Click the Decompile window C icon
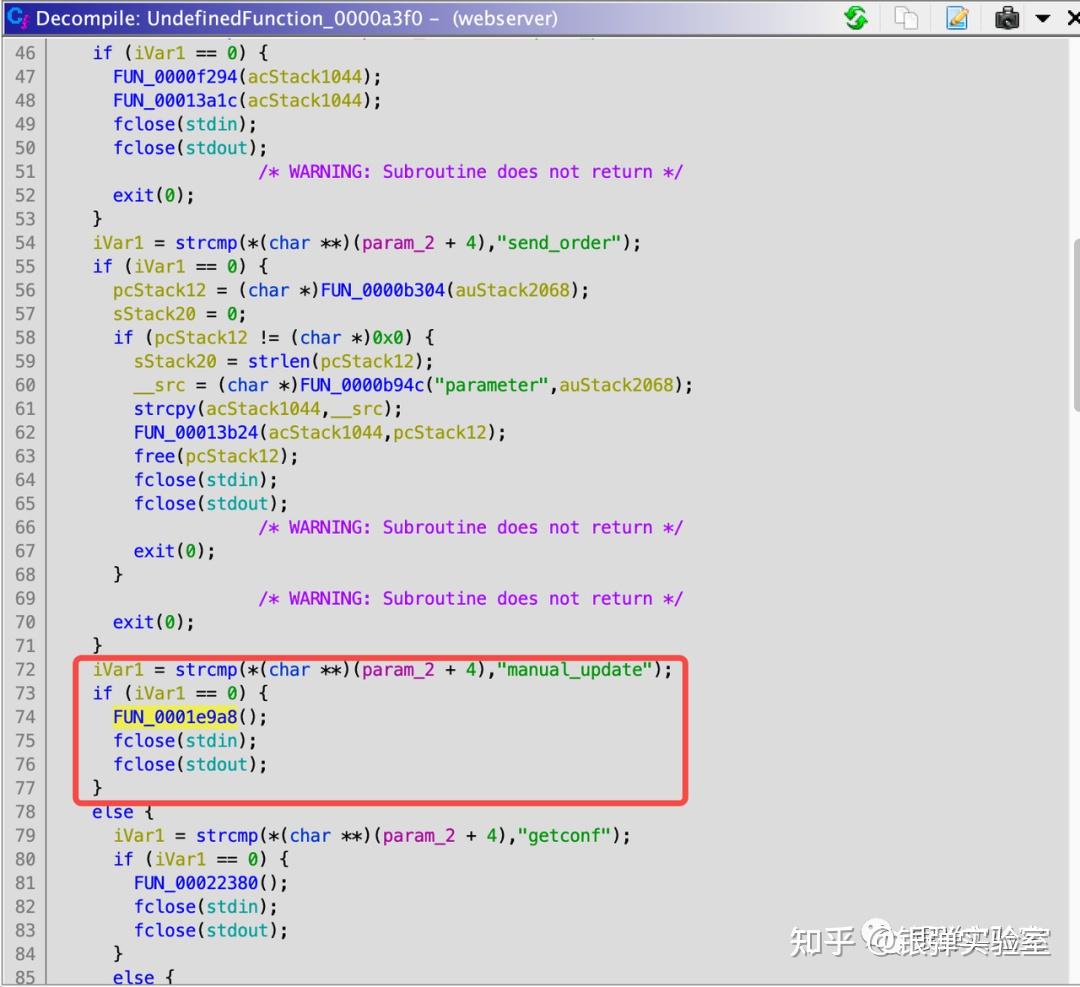 pos(17,17)
